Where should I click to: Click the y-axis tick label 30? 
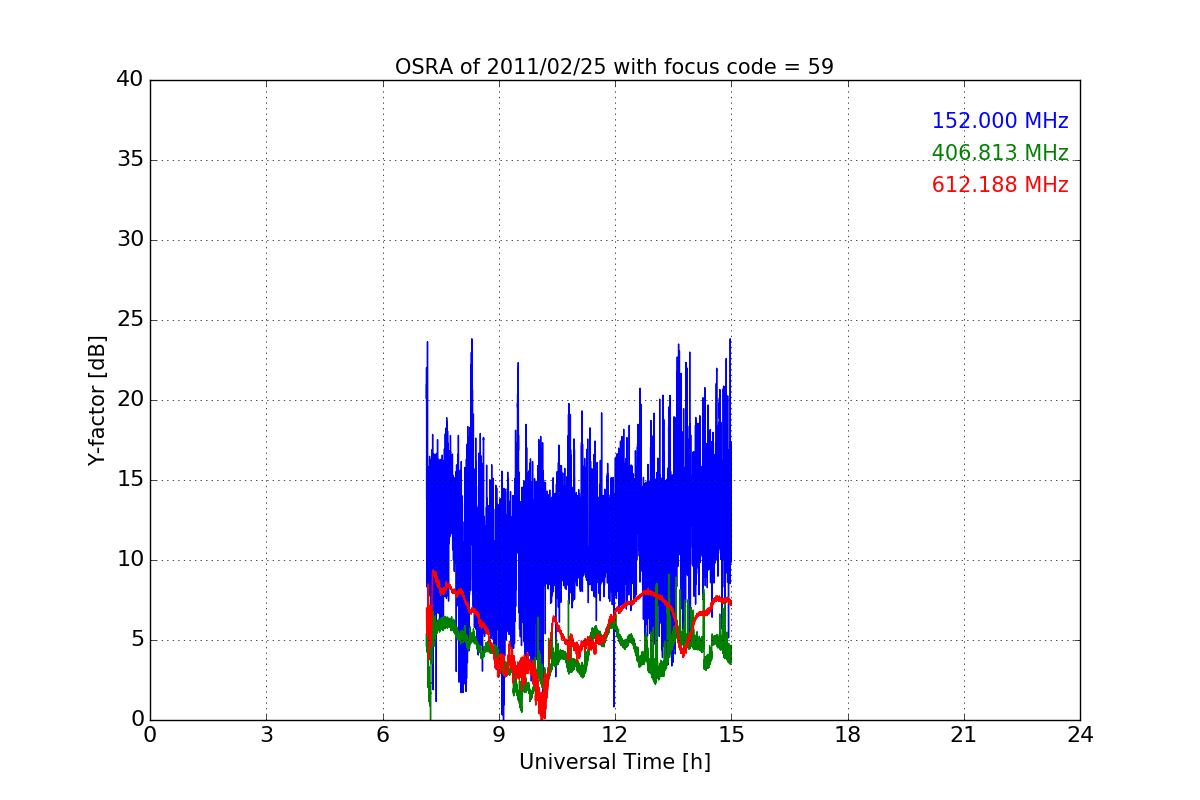click(x=130, y=240)
